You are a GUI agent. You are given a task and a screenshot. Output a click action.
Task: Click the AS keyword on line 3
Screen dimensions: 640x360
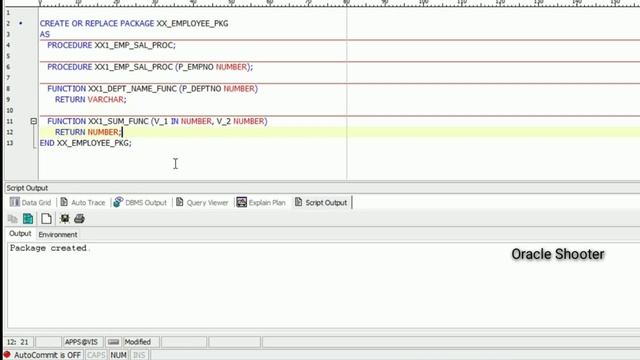tap(45, 34)
